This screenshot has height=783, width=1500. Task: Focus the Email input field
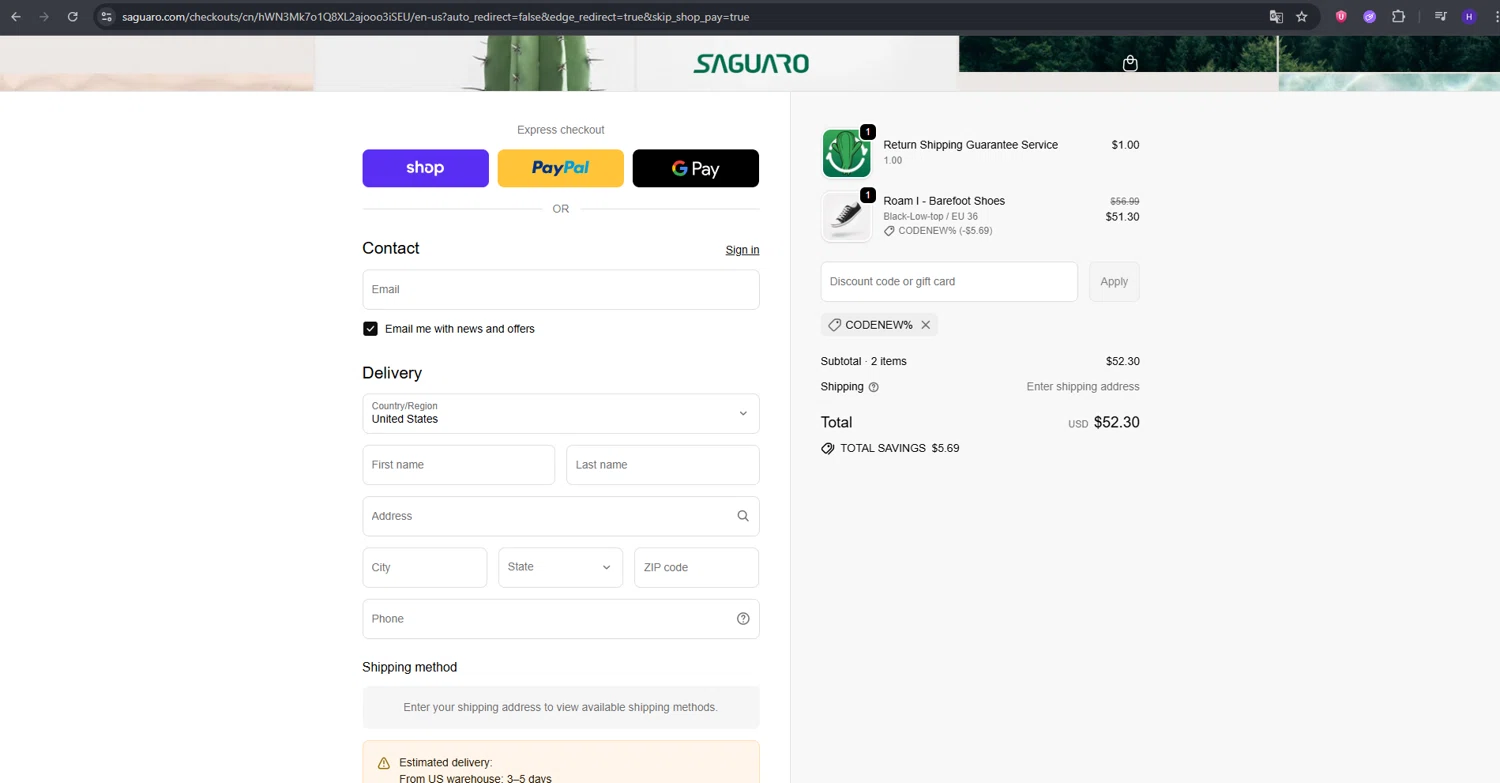(x=561, y=290)
